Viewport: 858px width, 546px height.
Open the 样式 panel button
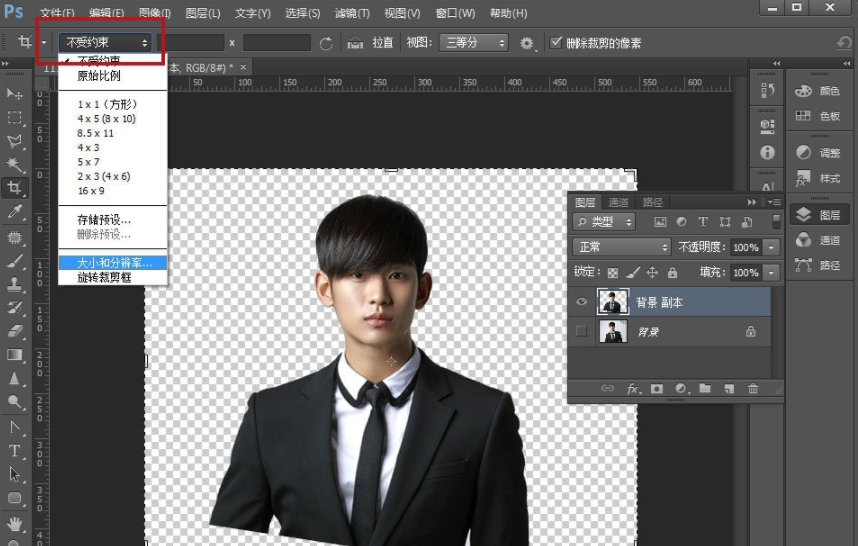pos(819,178)
